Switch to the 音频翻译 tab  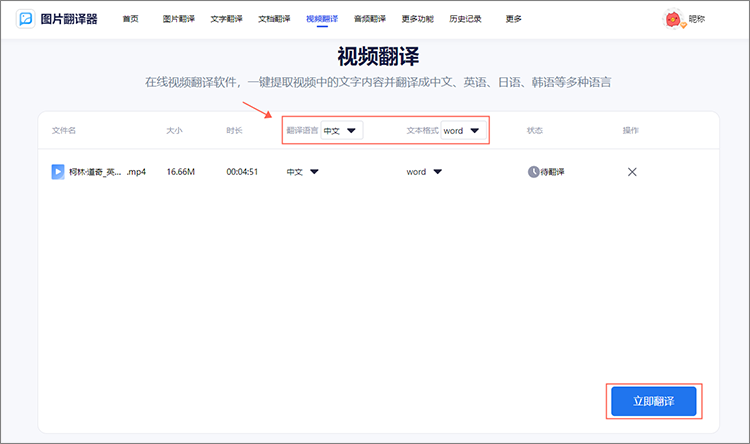tap(370, 19)
